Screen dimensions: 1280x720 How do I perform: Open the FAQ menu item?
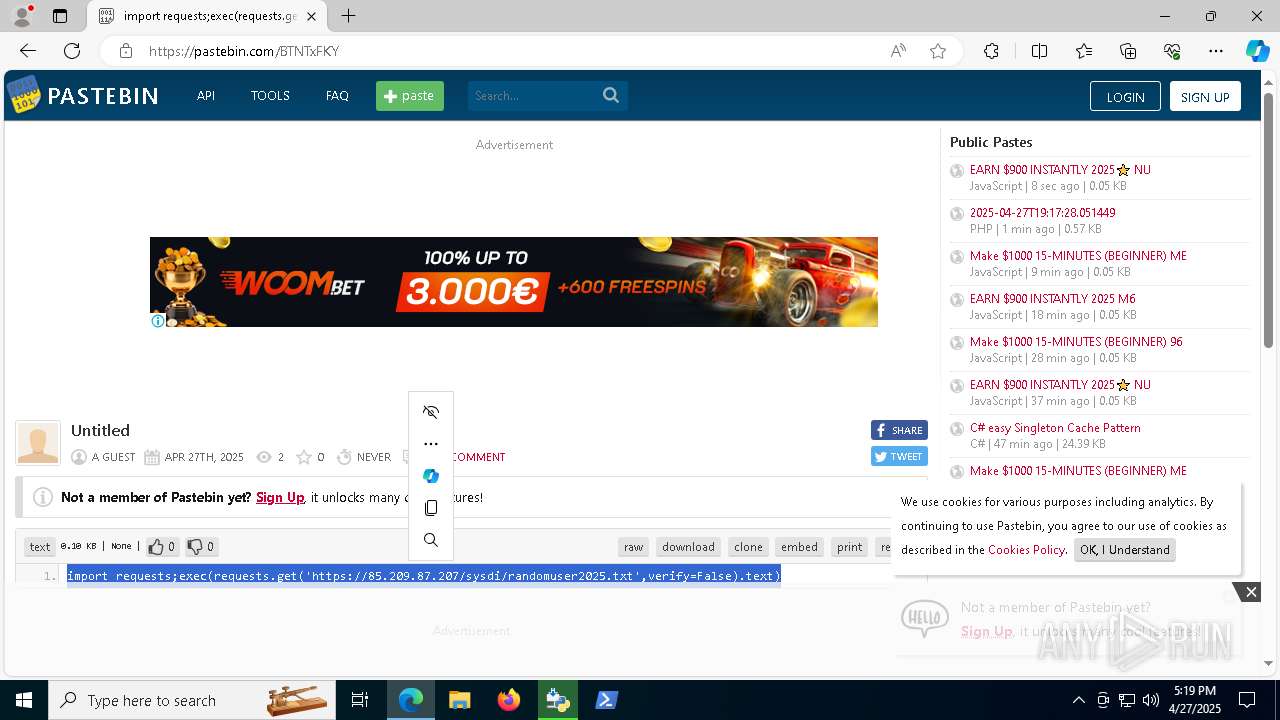(x=337, y=96)
